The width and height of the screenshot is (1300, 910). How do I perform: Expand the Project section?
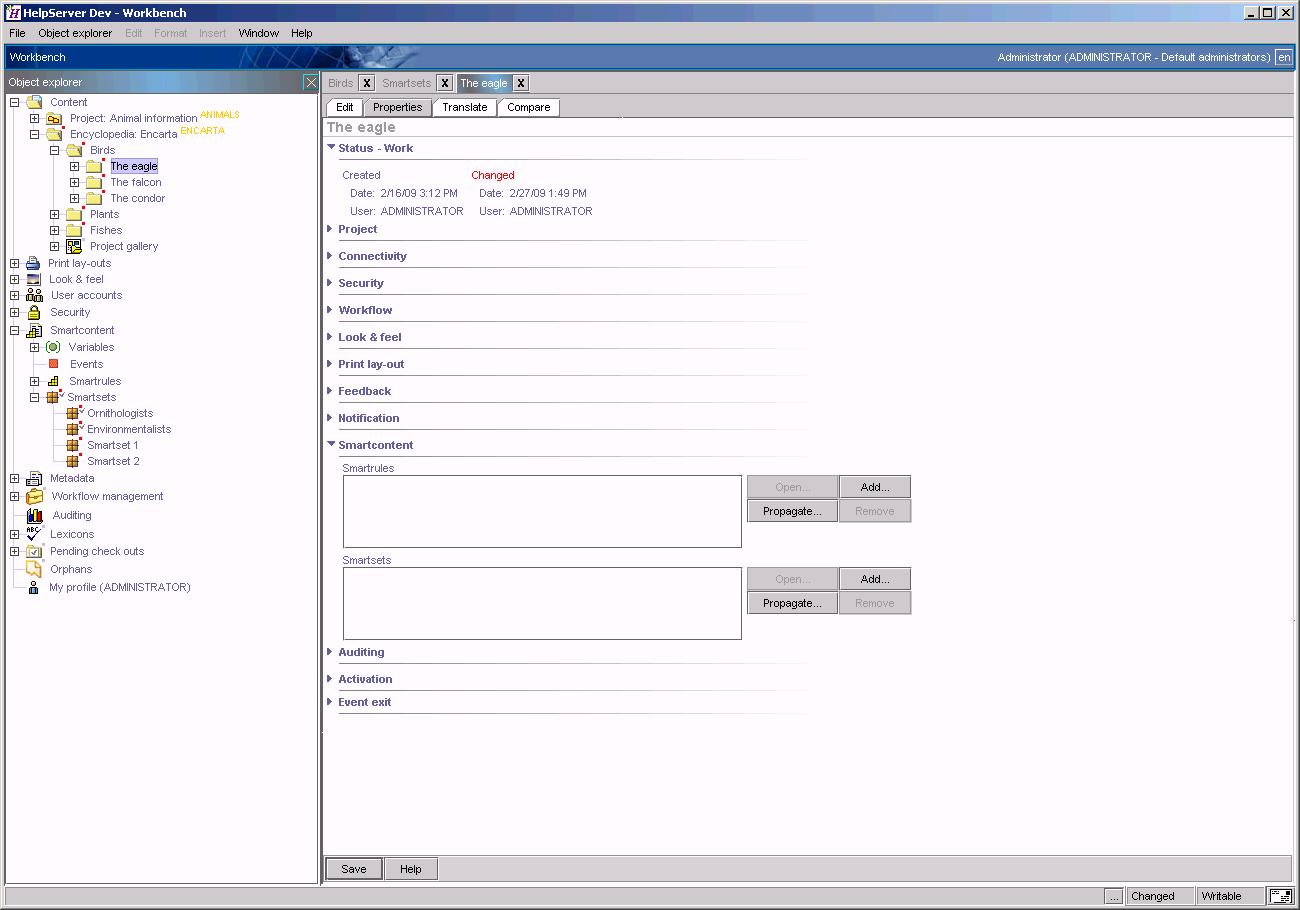[330, 229]
